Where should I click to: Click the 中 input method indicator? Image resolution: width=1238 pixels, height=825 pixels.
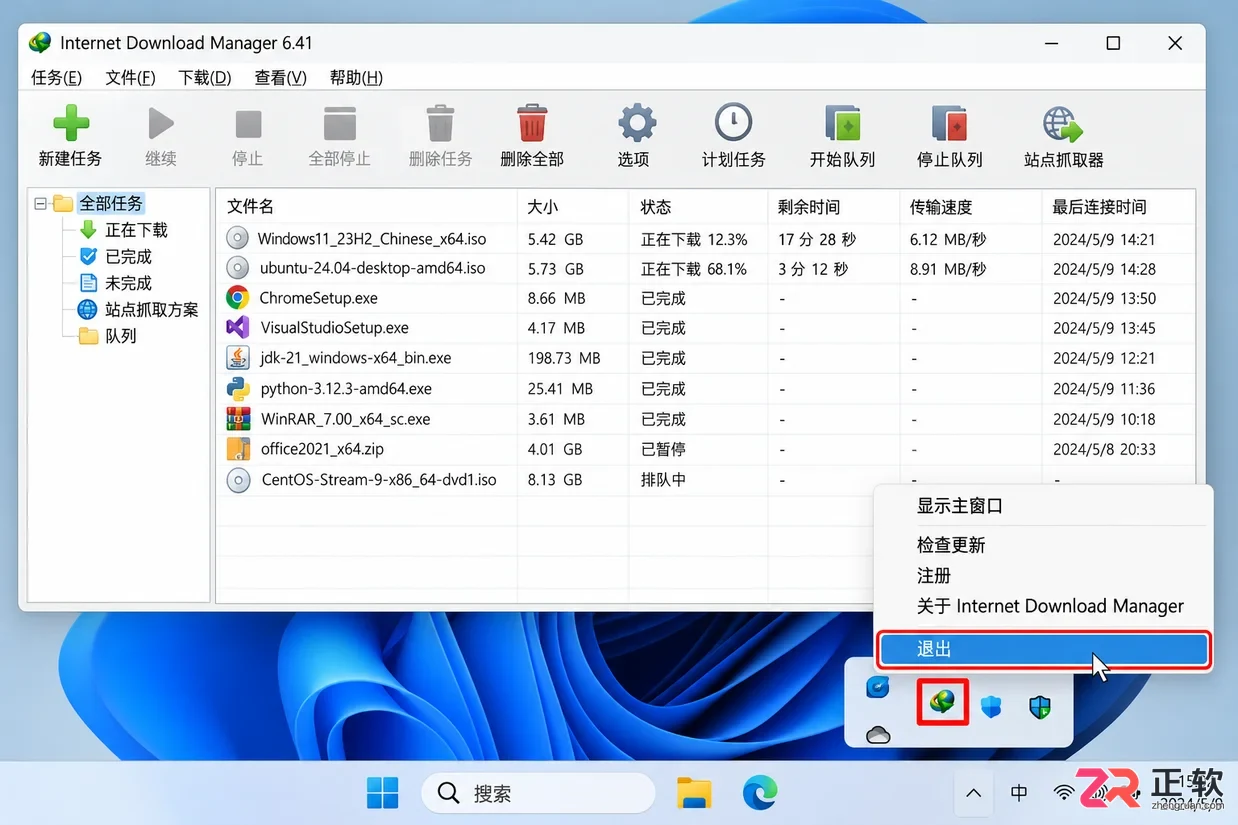(x=1019, y=793)
